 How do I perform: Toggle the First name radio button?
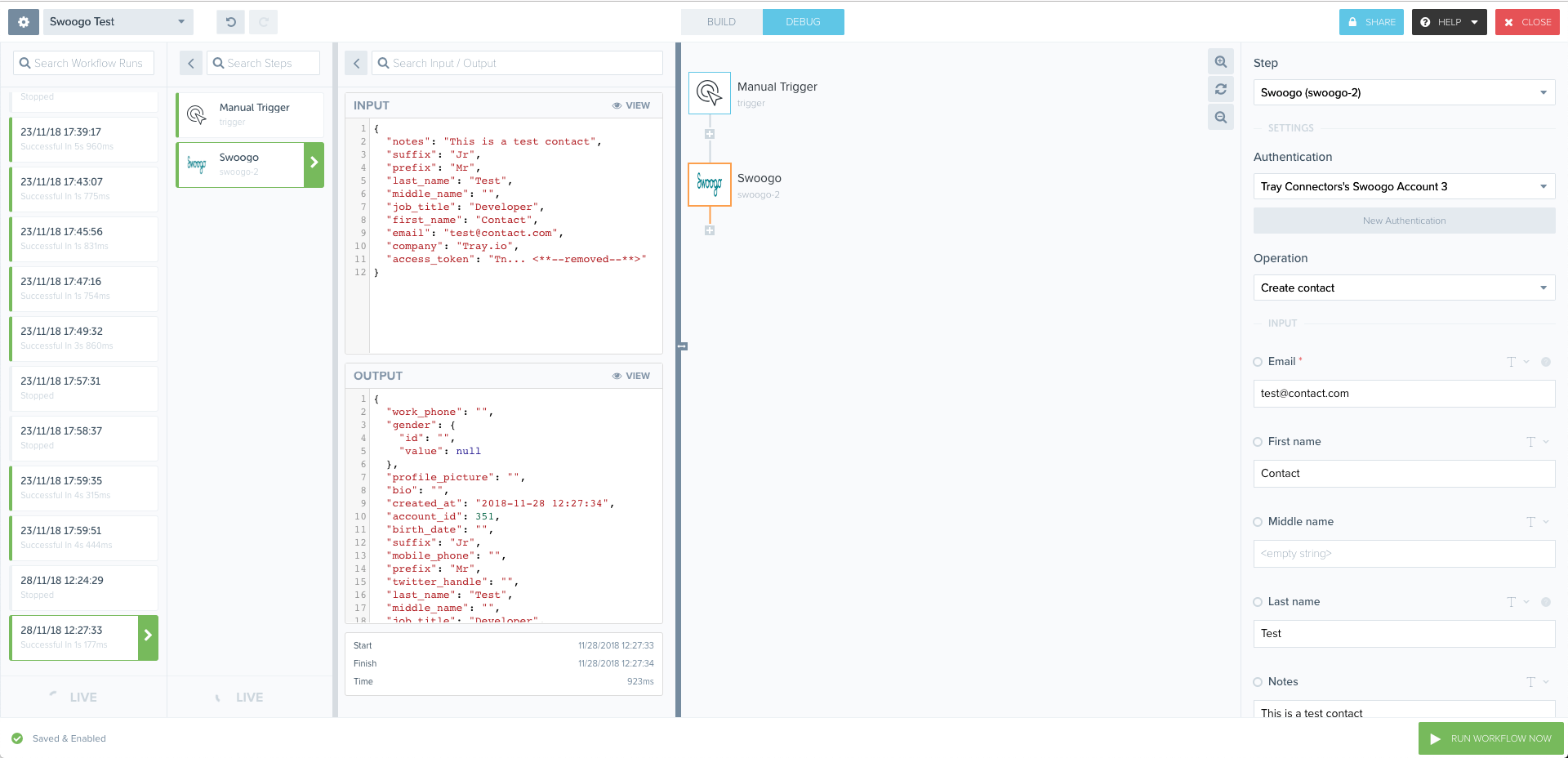point(1258,442)
